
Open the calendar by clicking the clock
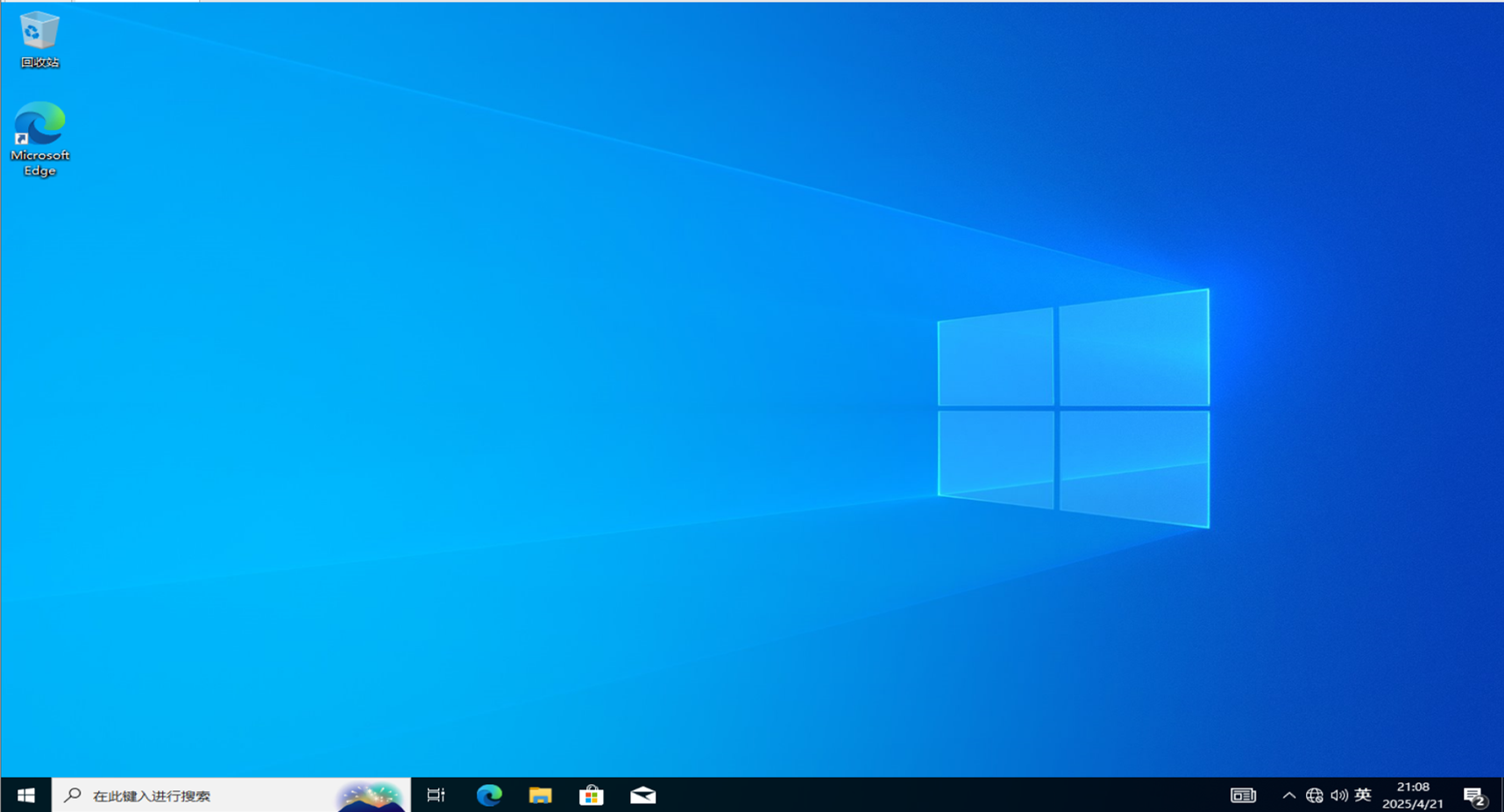coord(1411,795)
